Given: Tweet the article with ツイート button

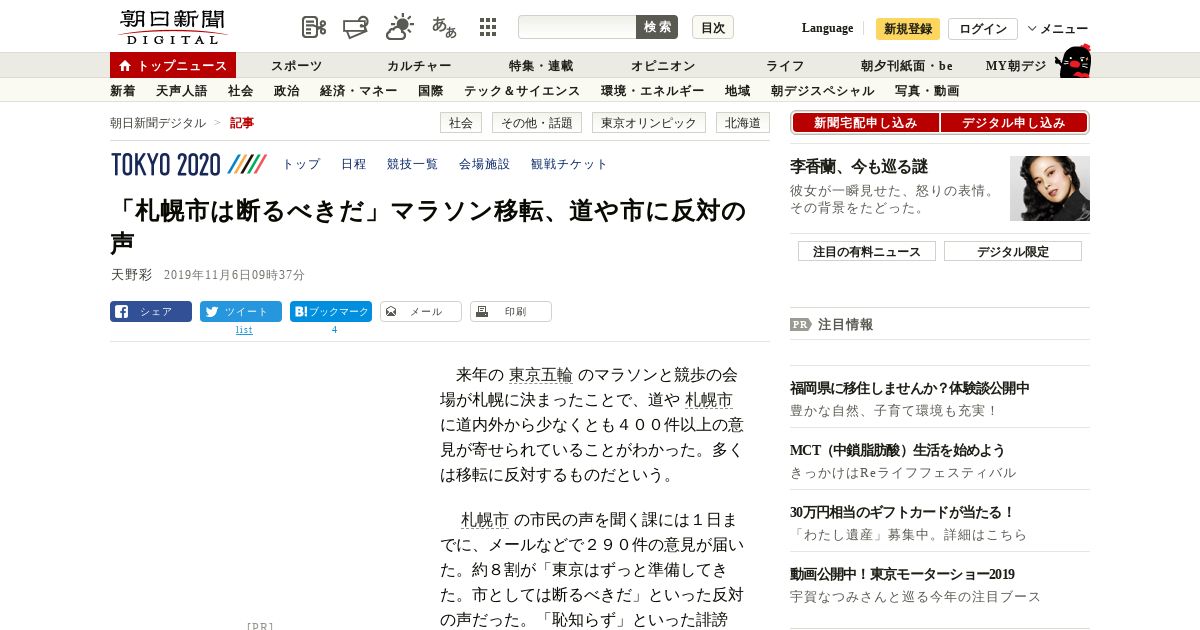Looking at the screenshot, I should pos(241,312).
